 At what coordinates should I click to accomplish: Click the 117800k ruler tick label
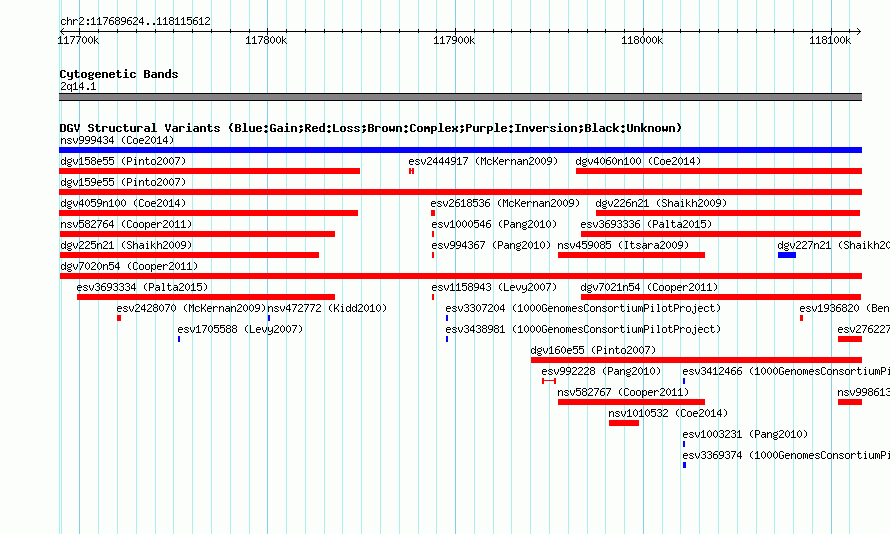pos(266,40)
